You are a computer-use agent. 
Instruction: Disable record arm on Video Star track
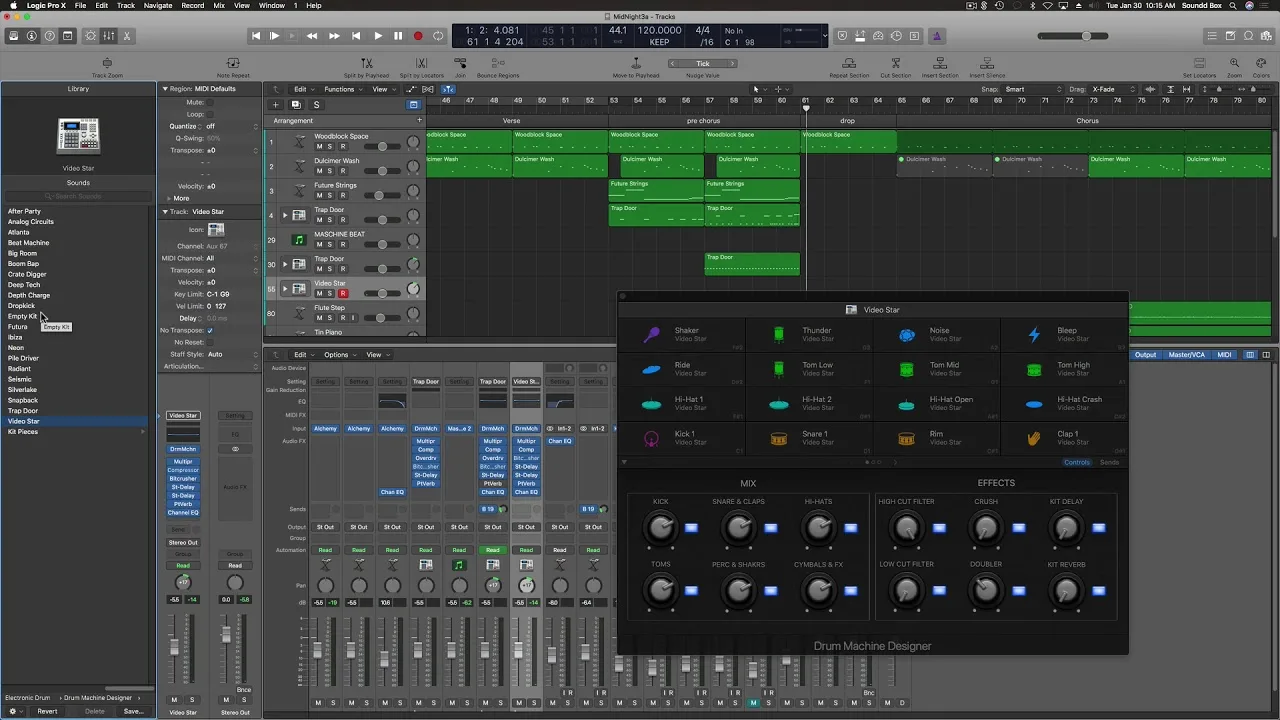click(x=342, y=294)
